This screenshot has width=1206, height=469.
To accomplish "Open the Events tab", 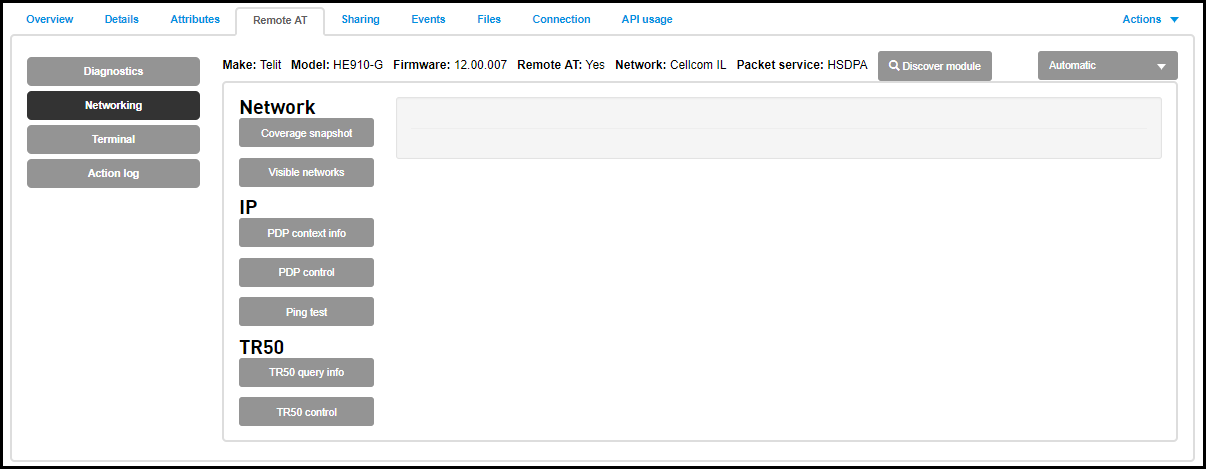I will point(428,19).
